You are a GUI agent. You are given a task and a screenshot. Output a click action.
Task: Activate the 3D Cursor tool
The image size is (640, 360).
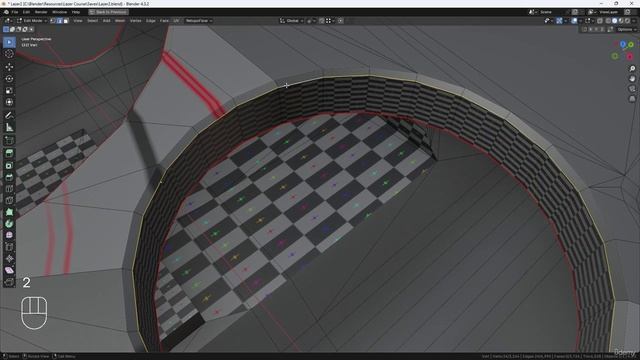coord(9,54)
